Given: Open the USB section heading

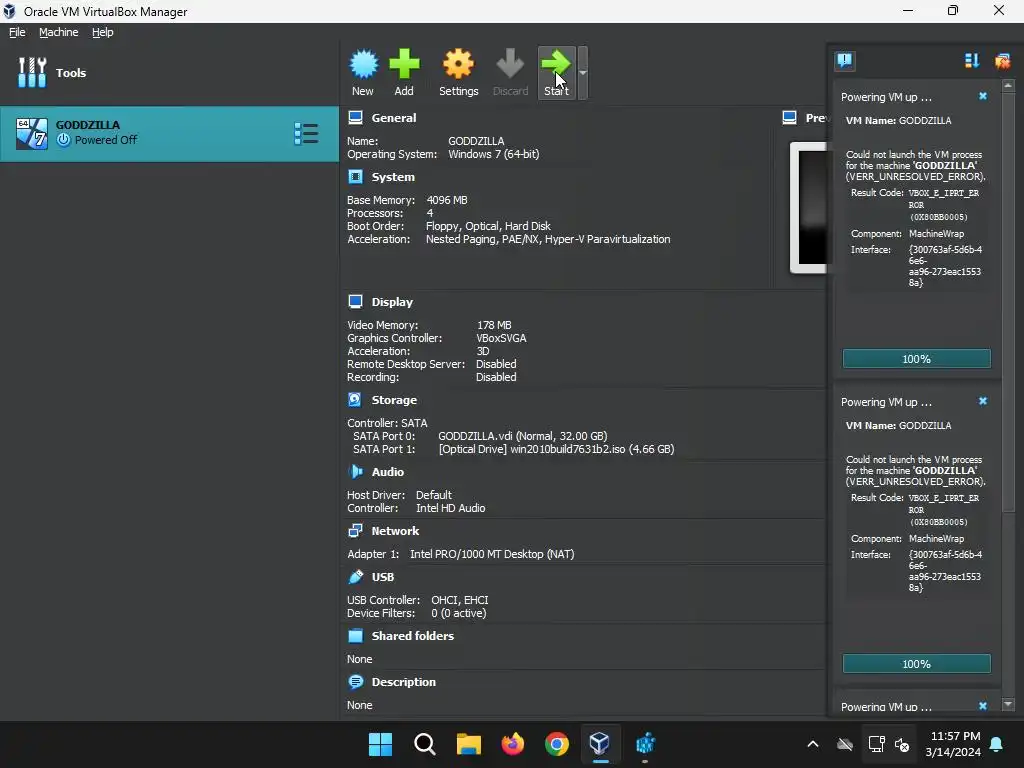Looking at the screenshot, I should click(x=383, y=577).
